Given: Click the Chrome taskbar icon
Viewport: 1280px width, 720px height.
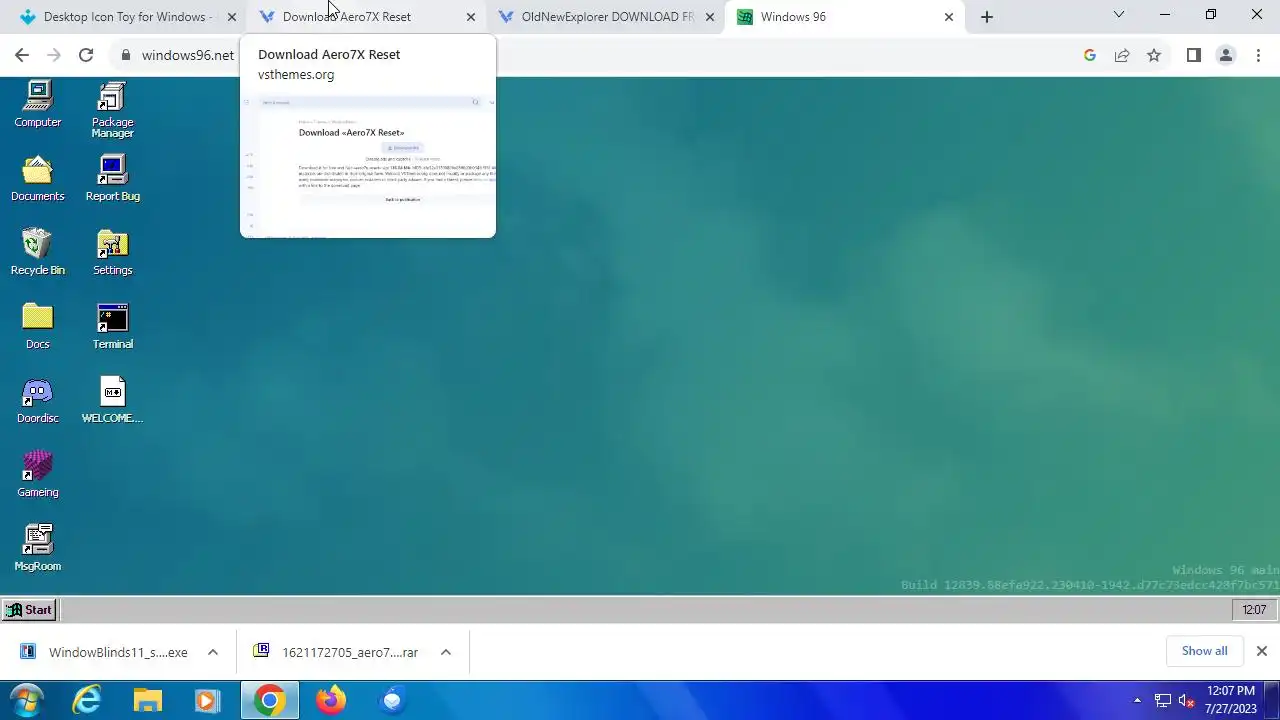Looking at the screenshot, I should (x=269, y=700).
